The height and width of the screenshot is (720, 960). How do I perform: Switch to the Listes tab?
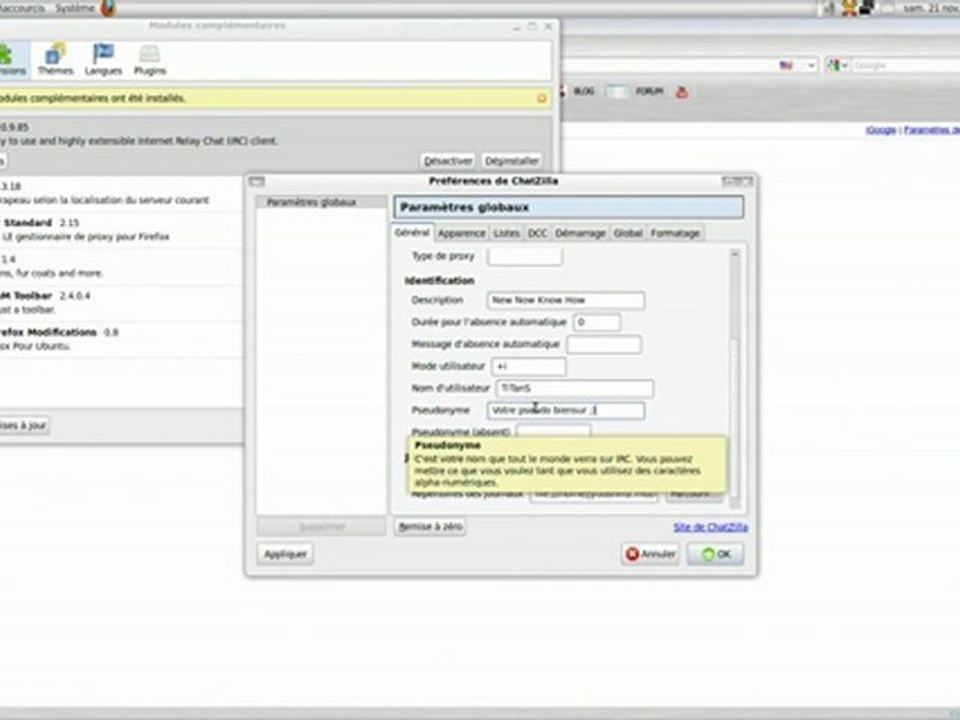(x=506, y=233)
